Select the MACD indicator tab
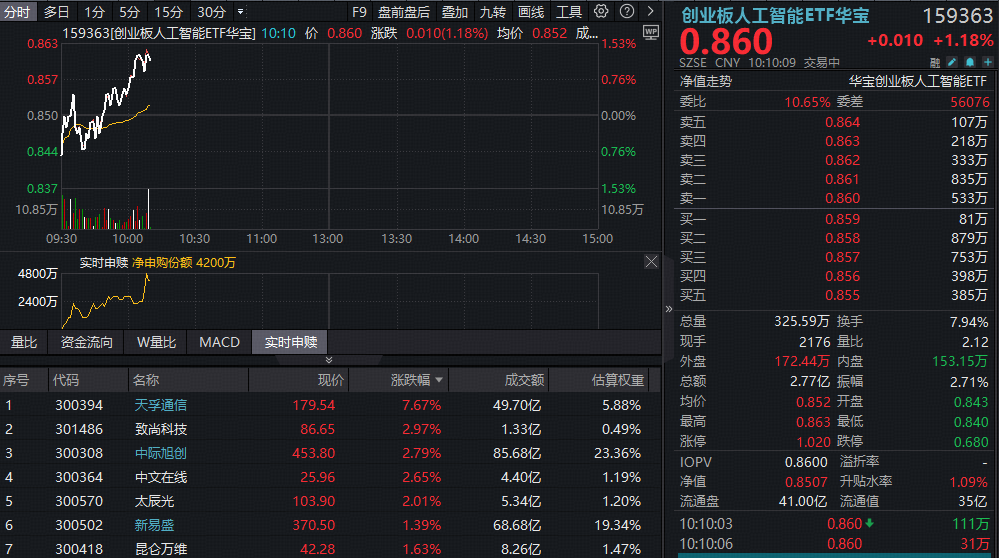999x558 pixels. 219,342
